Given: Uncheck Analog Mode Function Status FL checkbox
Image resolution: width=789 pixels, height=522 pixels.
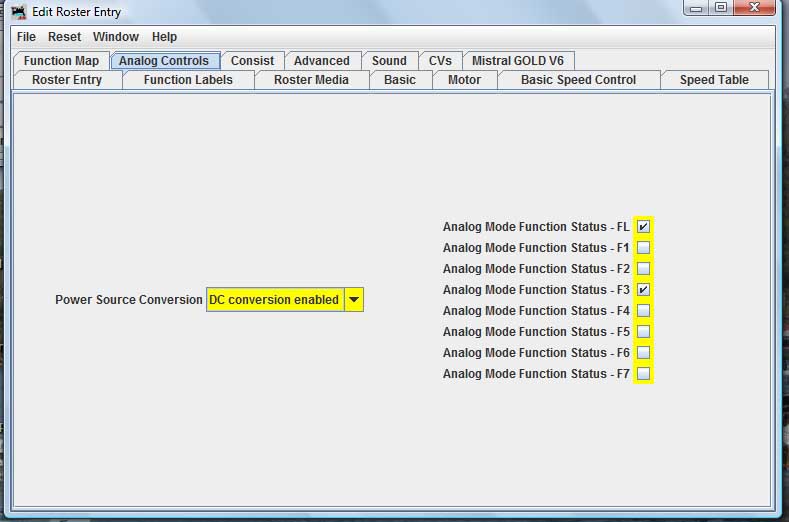Looking at the screenshot, I should tap(643, 227).
